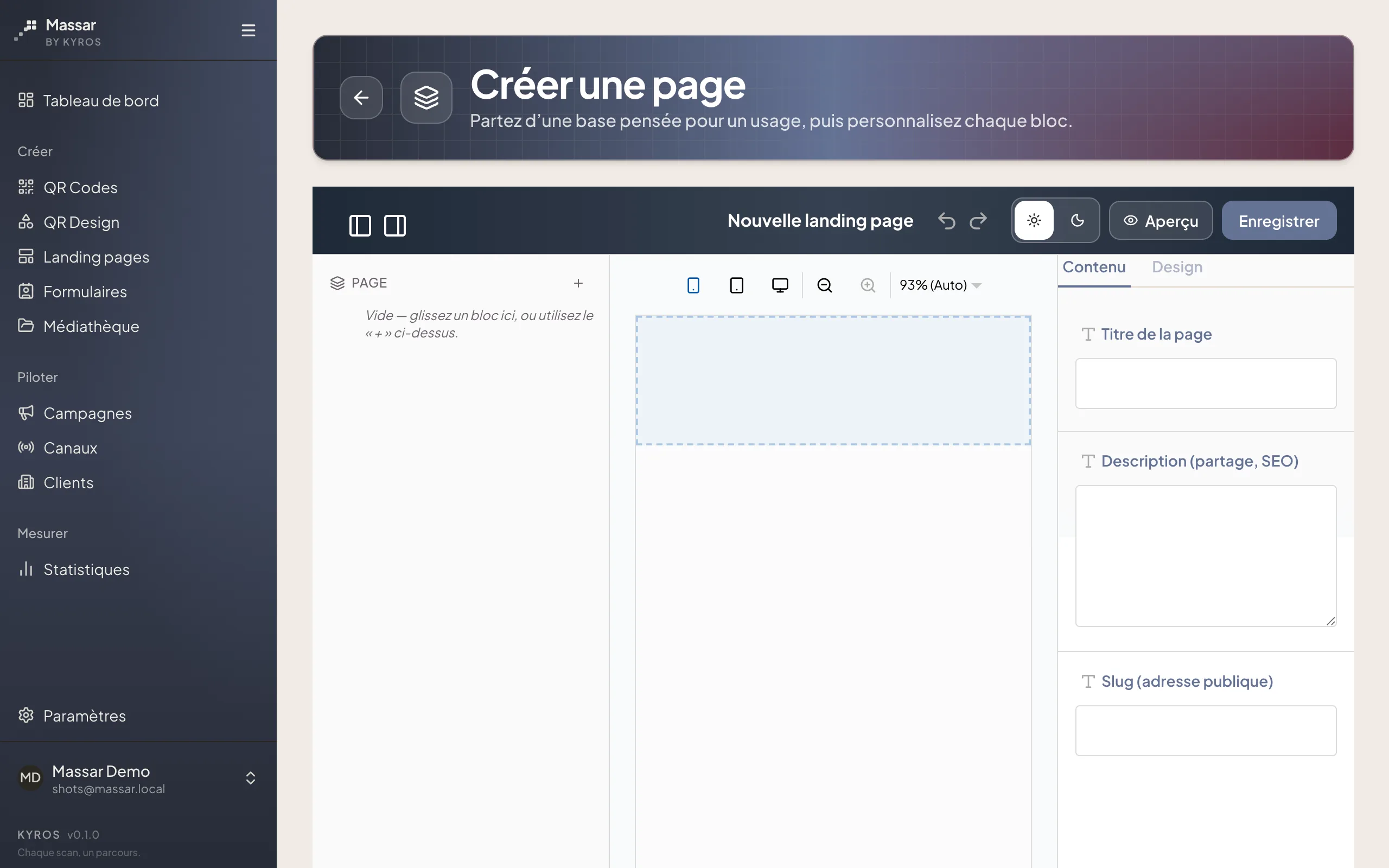Switch to light theme (sun icon)
This screenshot has height=868, width=1389.
click(1034, 220)
